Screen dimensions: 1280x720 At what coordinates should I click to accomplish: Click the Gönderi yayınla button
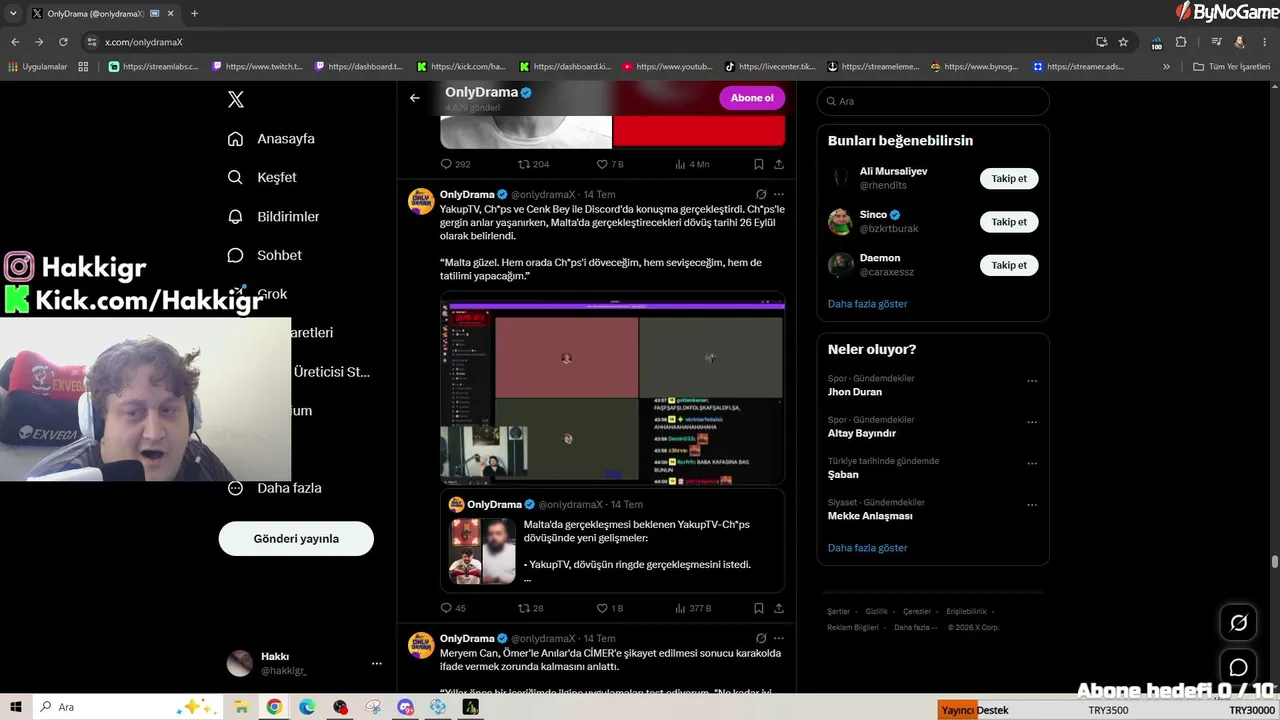[x=296, y=539]
